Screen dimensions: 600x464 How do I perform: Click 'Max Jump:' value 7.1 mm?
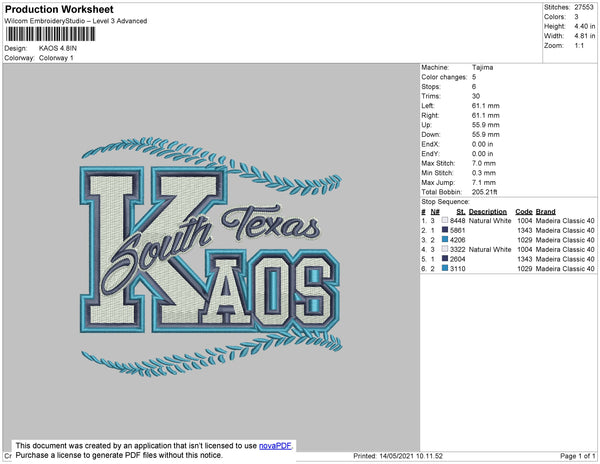tap(484, 182)
